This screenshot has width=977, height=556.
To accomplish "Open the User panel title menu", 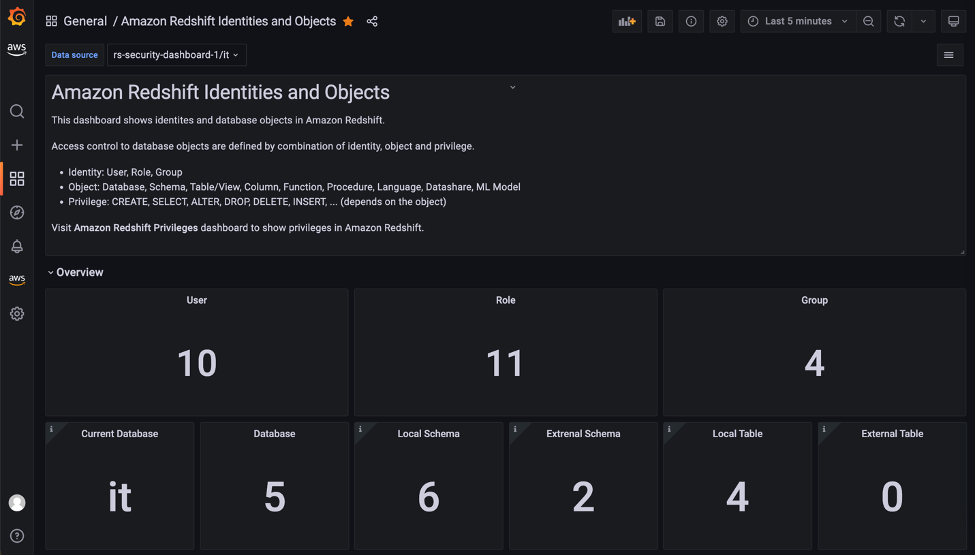I will point(196,300).
